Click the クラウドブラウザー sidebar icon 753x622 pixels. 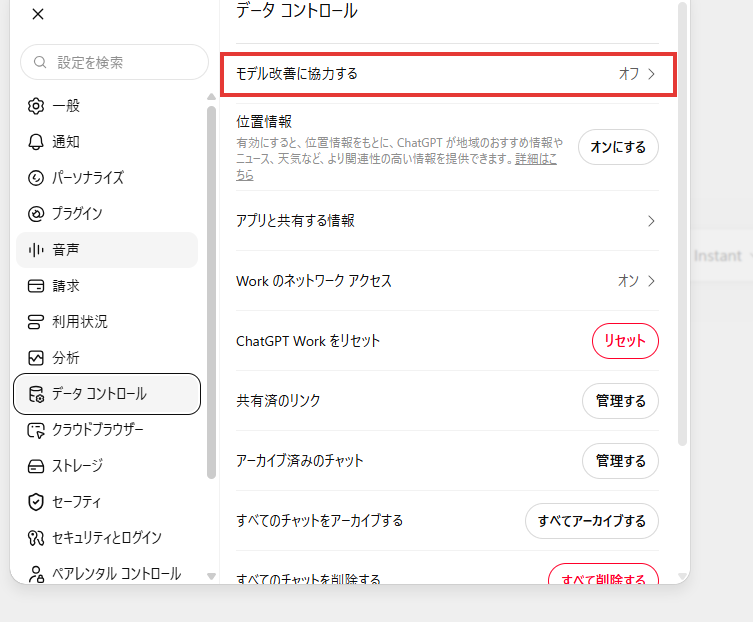pyautogui.click(x=36, y=430)
